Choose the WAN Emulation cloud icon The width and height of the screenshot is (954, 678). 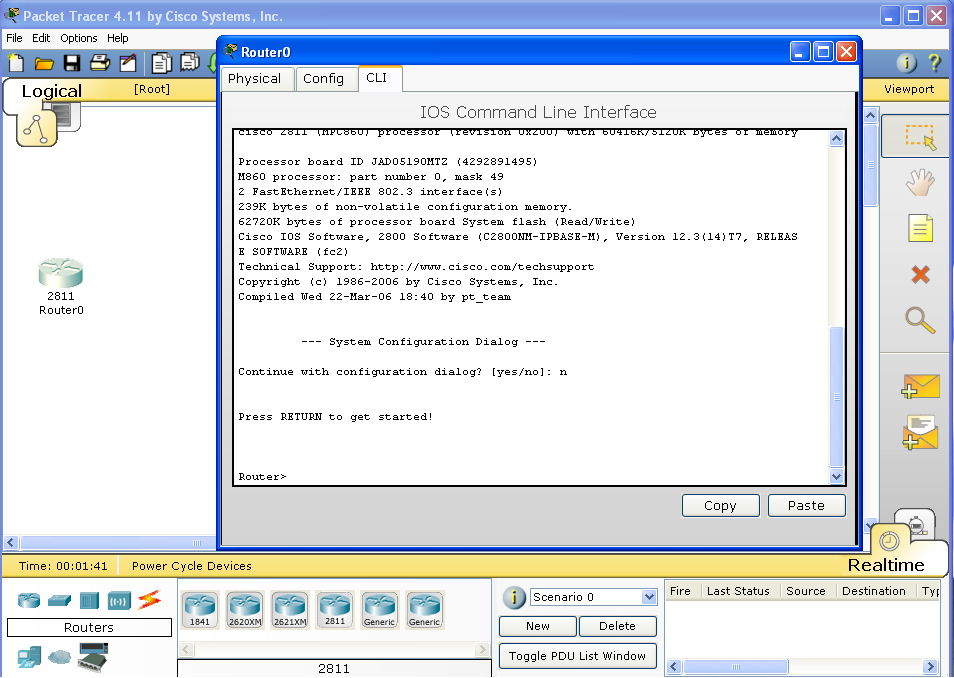pos(59,657)
